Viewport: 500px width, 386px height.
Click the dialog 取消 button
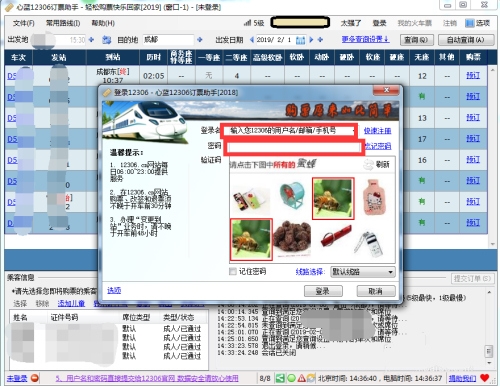(x=376, y=291)
